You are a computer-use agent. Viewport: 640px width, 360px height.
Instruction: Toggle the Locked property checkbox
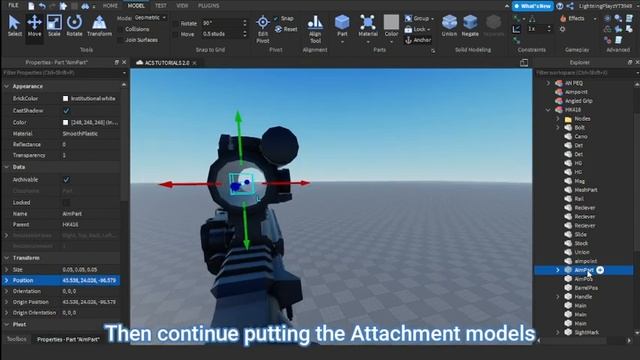[66, 202]
